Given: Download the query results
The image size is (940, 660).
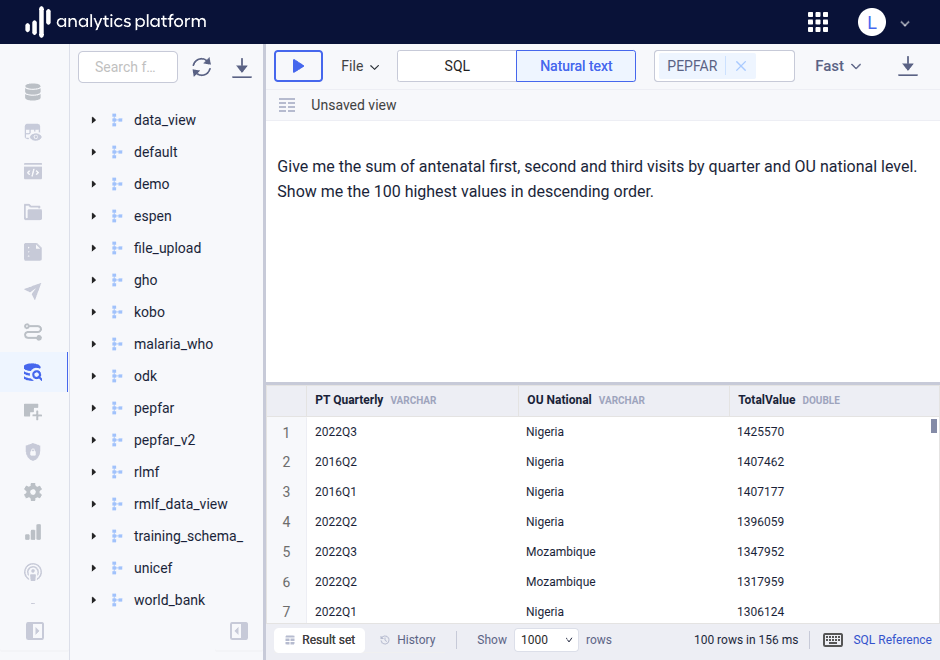Looking at the screenshot, I should pyautogui.click(x=908, y=66).
